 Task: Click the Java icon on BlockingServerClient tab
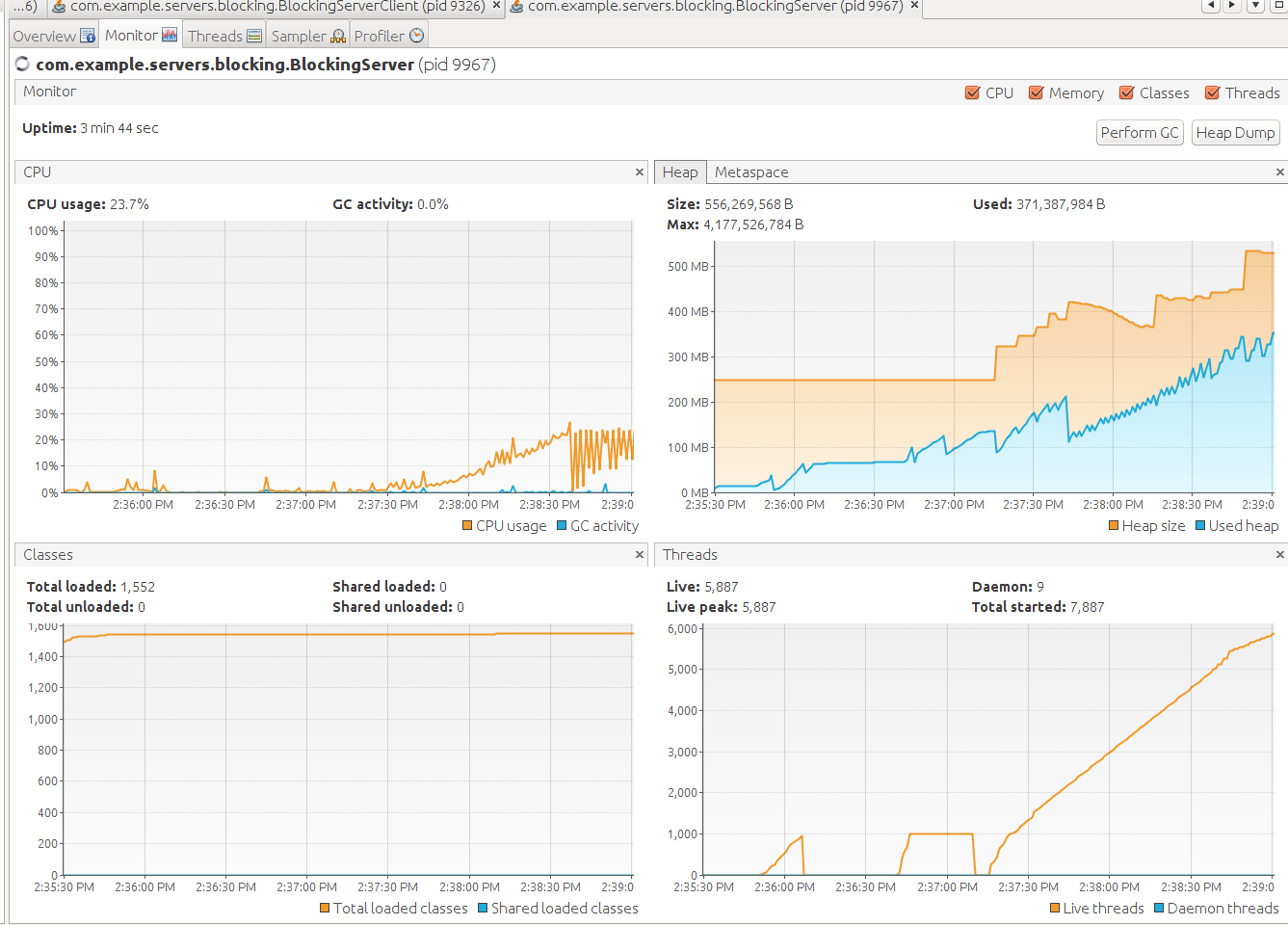click(59, 7)
